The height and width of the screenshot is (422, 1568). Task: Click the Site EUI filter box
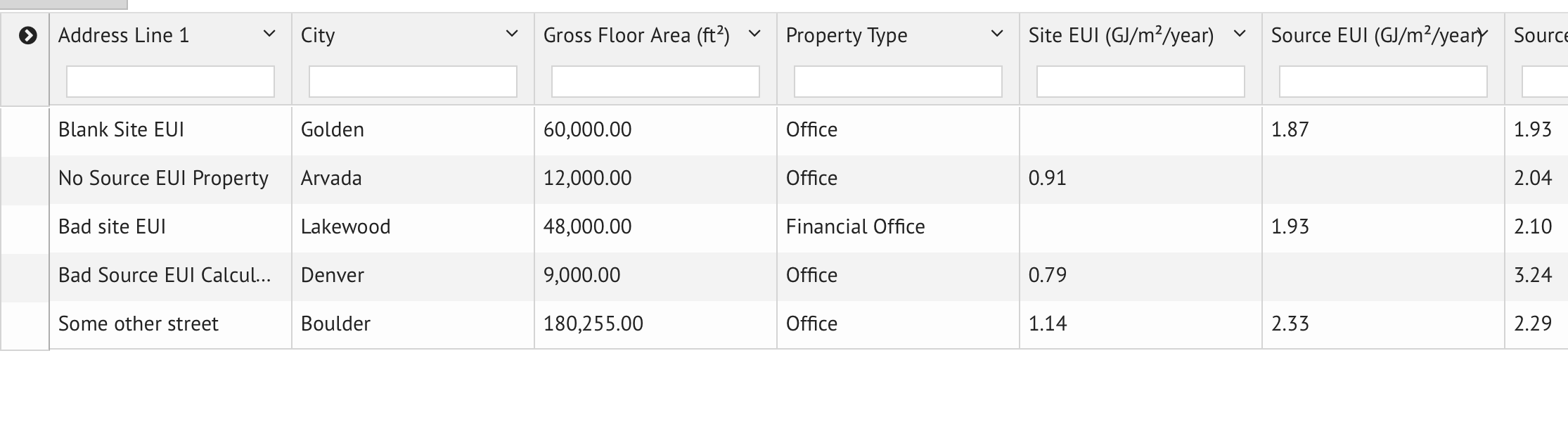pyautogui.click(x=1140, y=82)
